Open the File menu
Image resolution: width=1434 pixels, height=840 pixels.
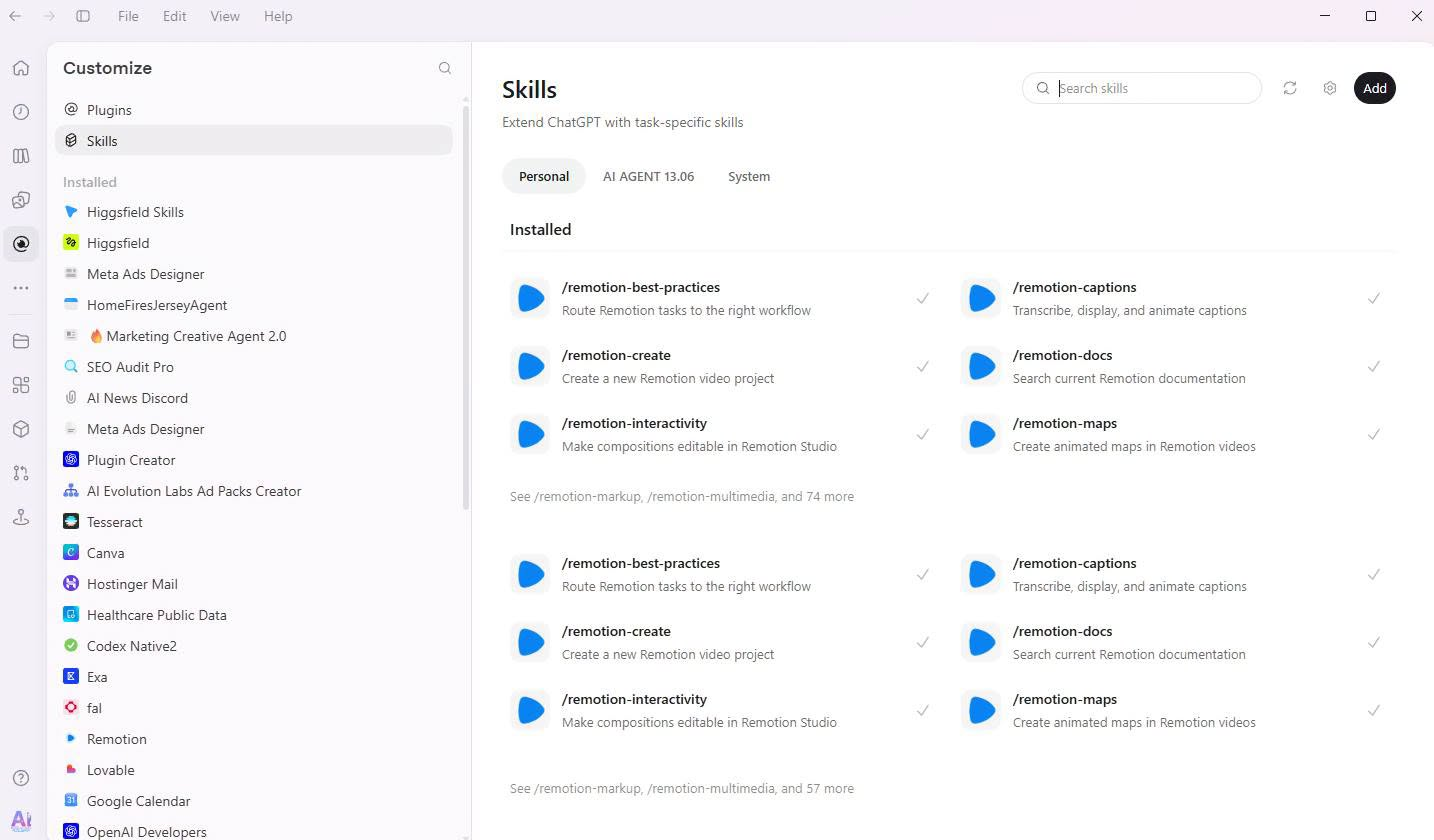pyautogui.click(x=128, y=16)
